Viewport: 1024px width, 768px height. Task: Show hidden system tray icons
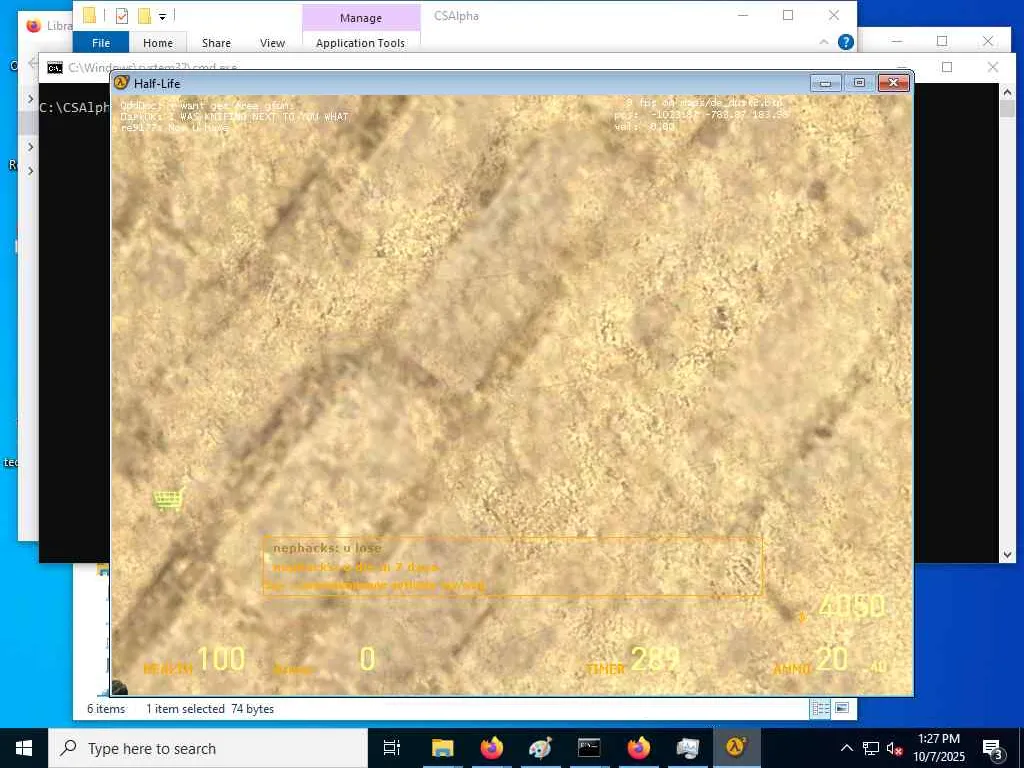pos(846,748)
